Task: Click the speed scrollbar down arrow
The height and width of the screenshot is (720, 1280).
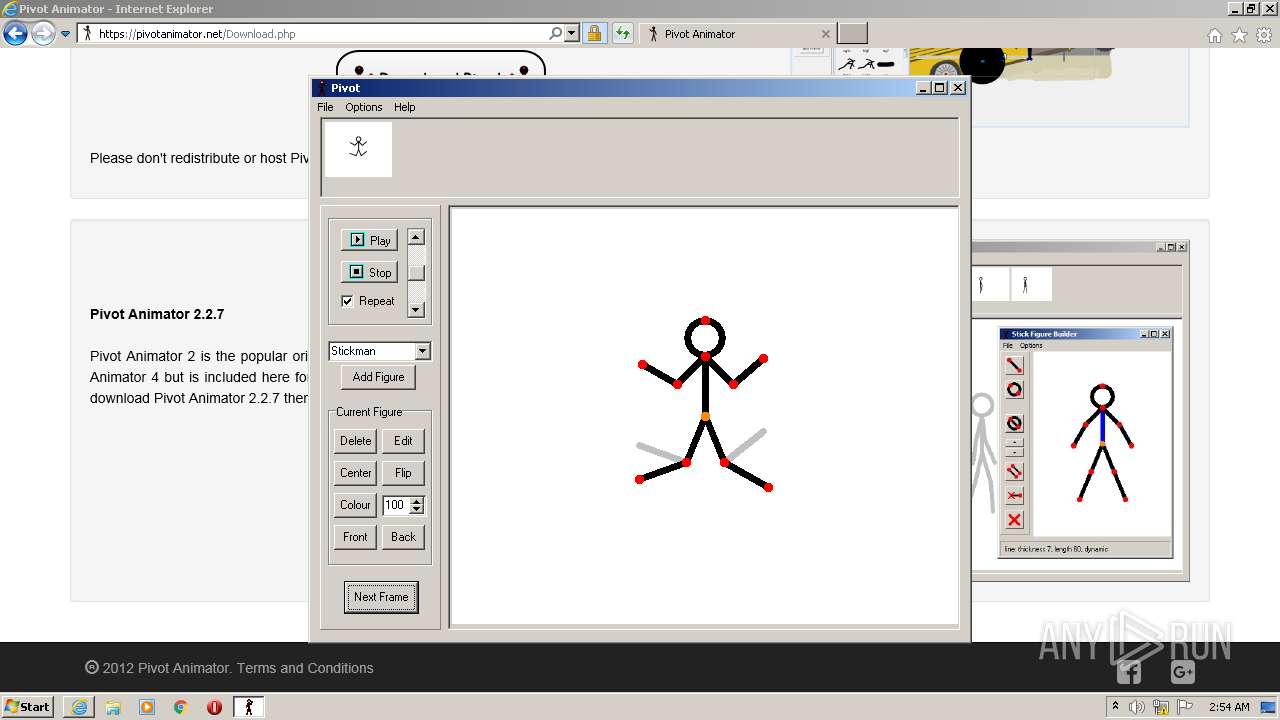Action: (x=416, y=310)
